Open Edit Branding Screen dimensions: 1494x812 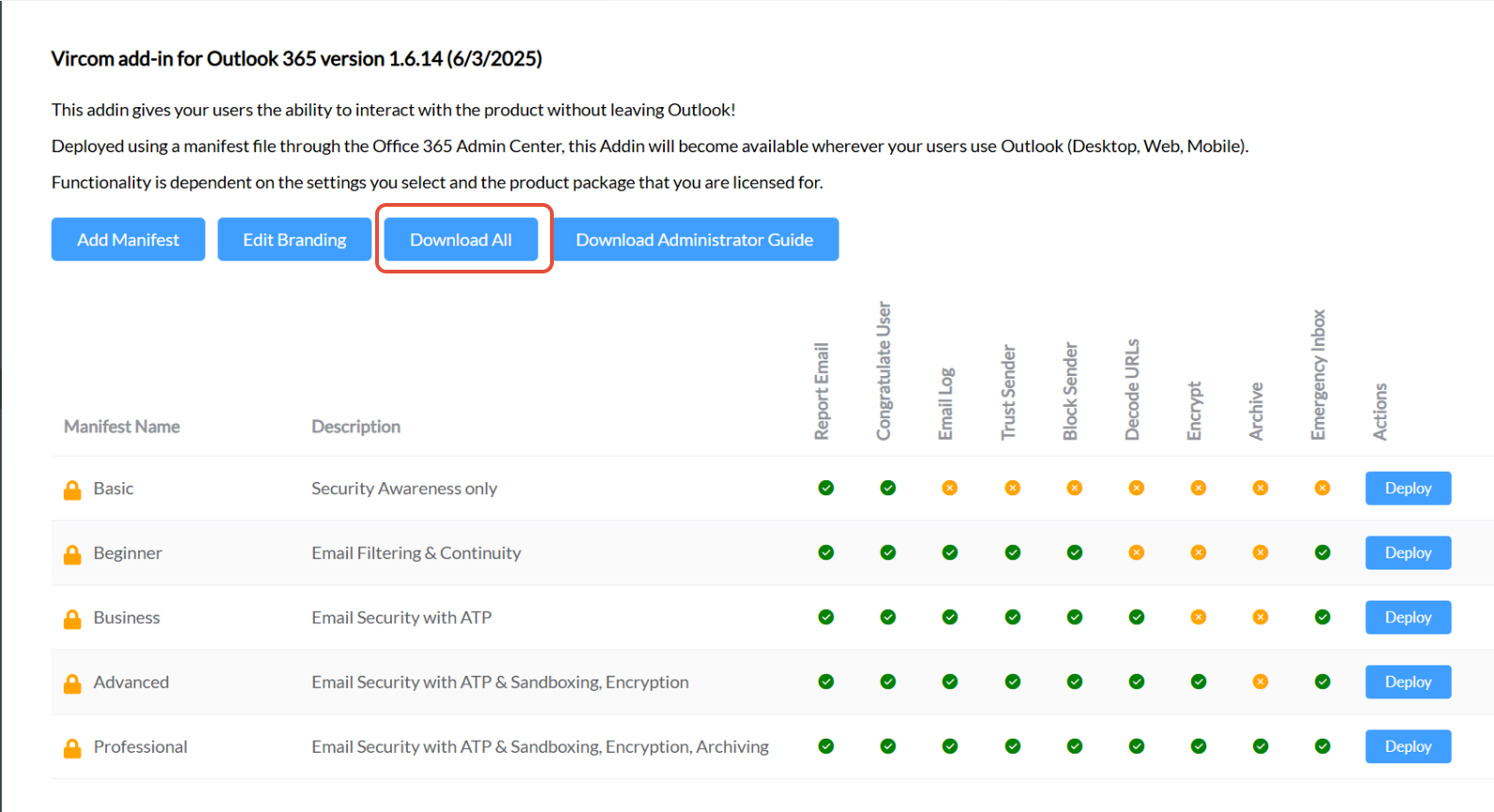point(294,240)
